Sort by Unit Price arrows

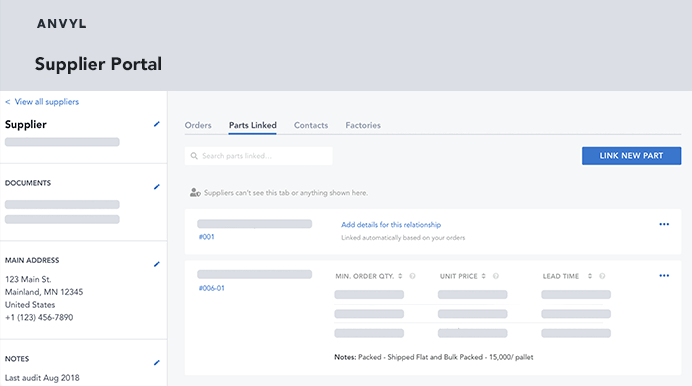point(484,276)
